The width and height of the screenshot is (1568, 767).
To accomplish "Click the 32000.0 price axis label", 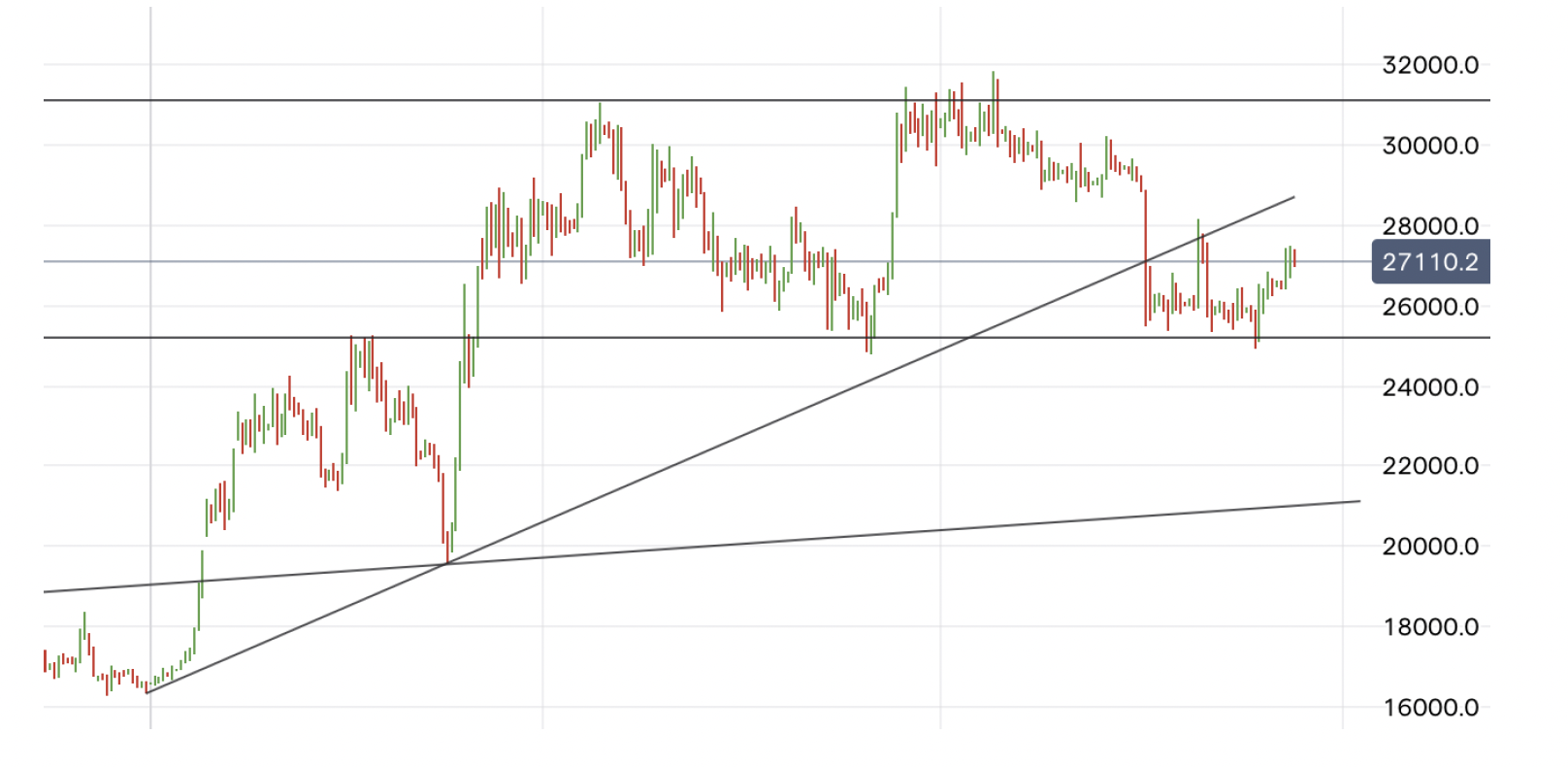I will pyautogui.click(x=1430, y=65).
